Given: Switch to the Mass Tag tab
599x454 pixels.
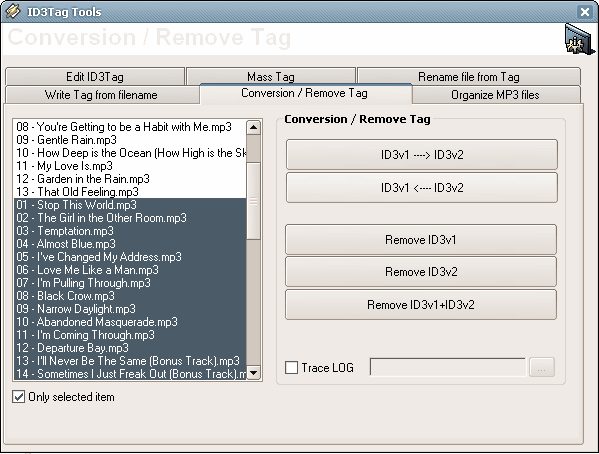Looking at the screenshot, I should click(271, 76).
